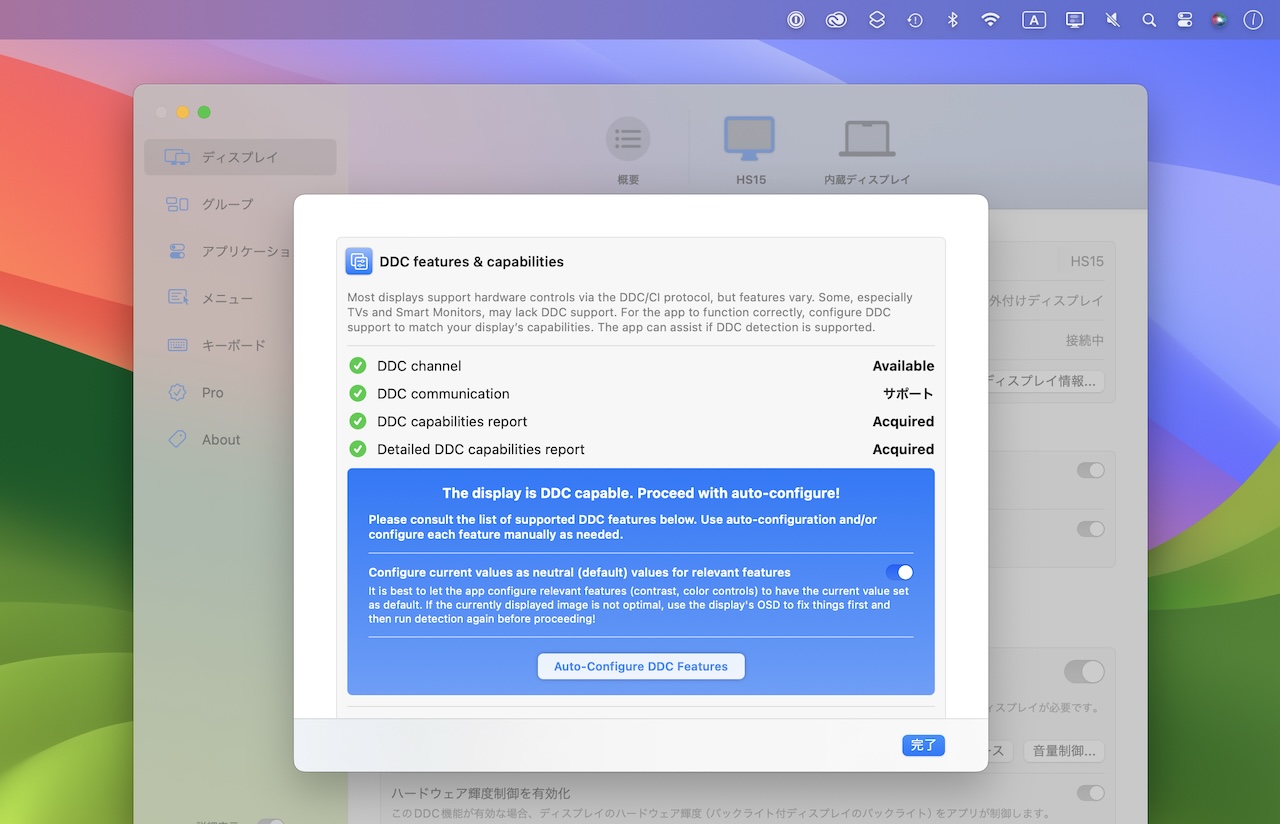1280x824 pixels.
Task: Click the input source A icon
Action: (1033, 20)
